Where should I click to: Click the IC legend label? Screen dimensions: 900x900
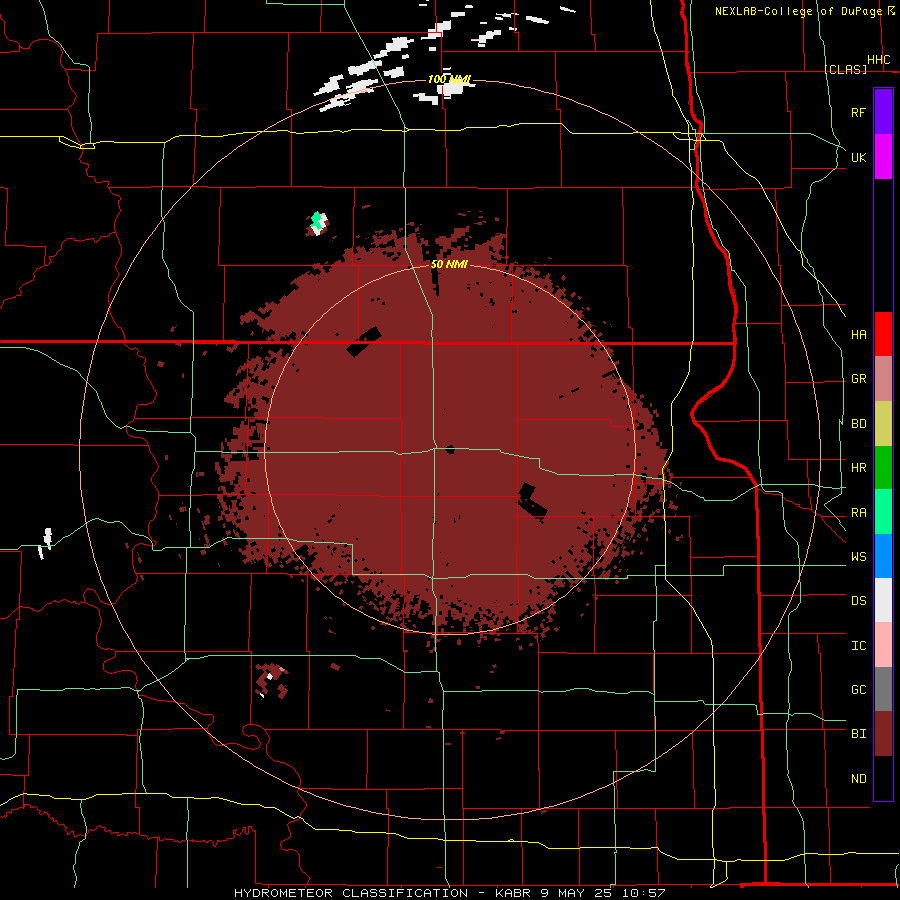[858, 646]
